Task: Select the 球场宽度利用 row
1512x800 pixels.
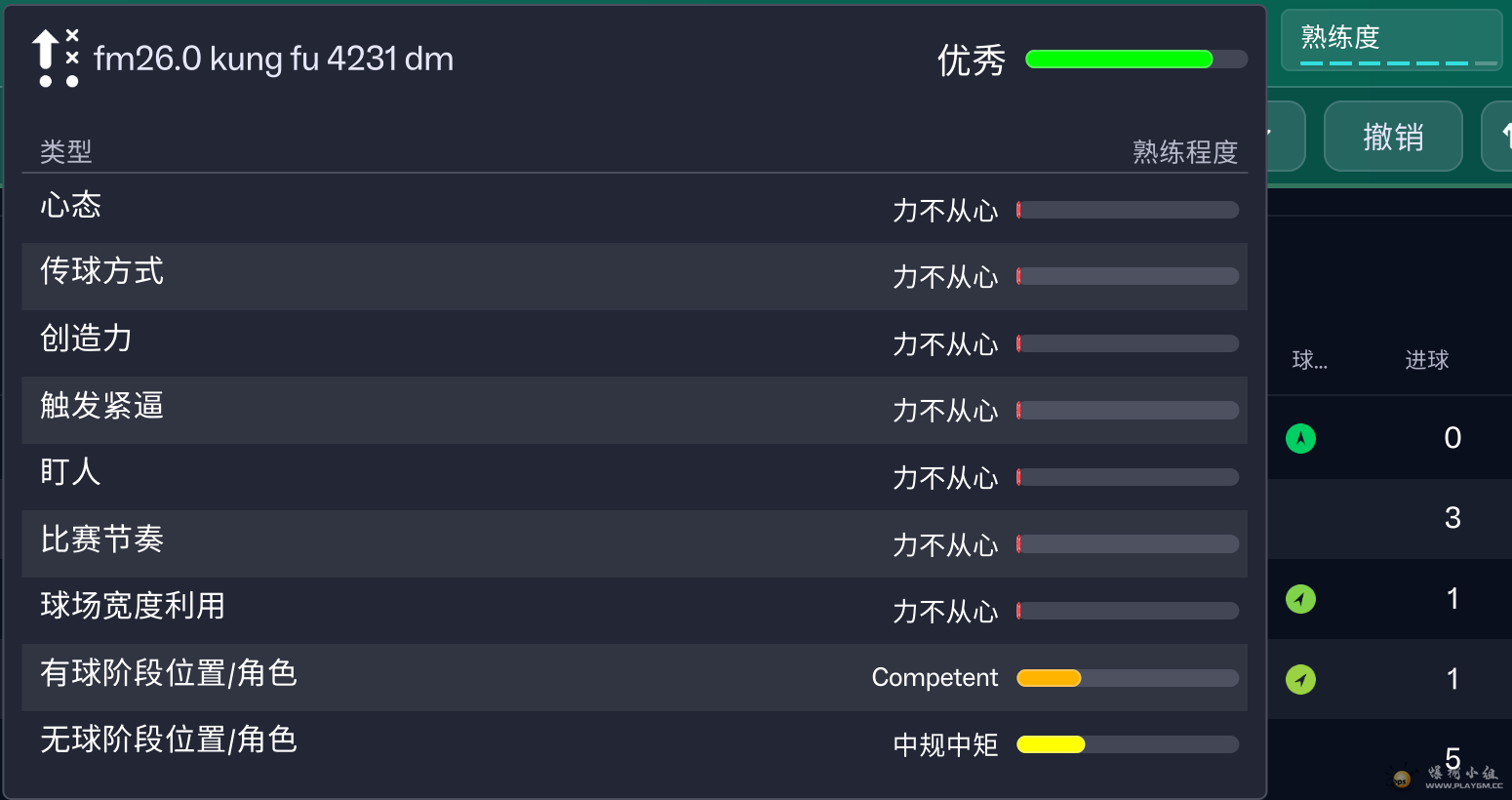Action: point(634,610)
